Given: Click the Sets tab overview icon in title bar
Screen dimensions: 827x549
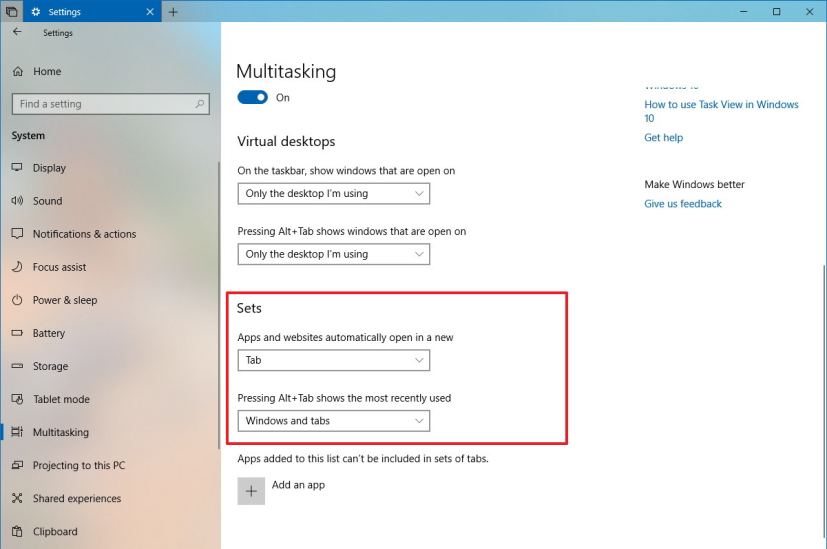Looking at the screenshot, I should click(11, 11).
